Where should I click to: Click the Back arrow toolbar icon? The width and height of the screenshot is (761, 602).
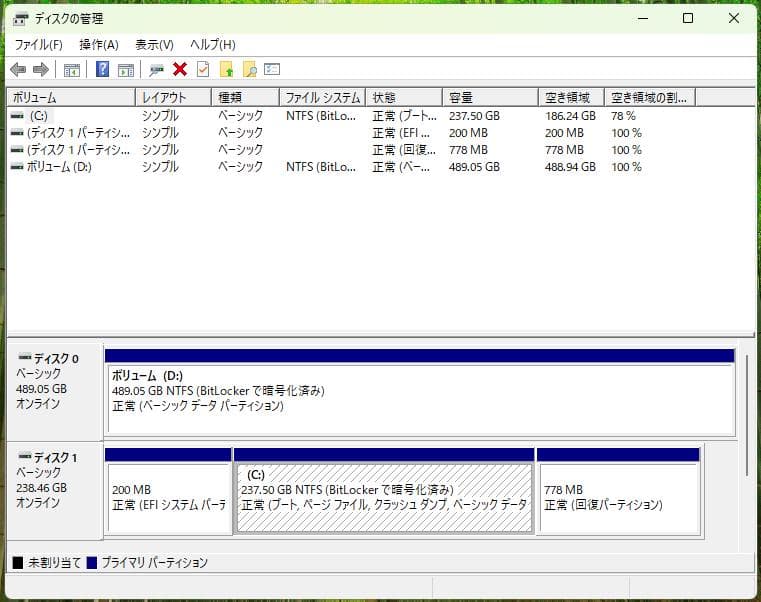18,70
